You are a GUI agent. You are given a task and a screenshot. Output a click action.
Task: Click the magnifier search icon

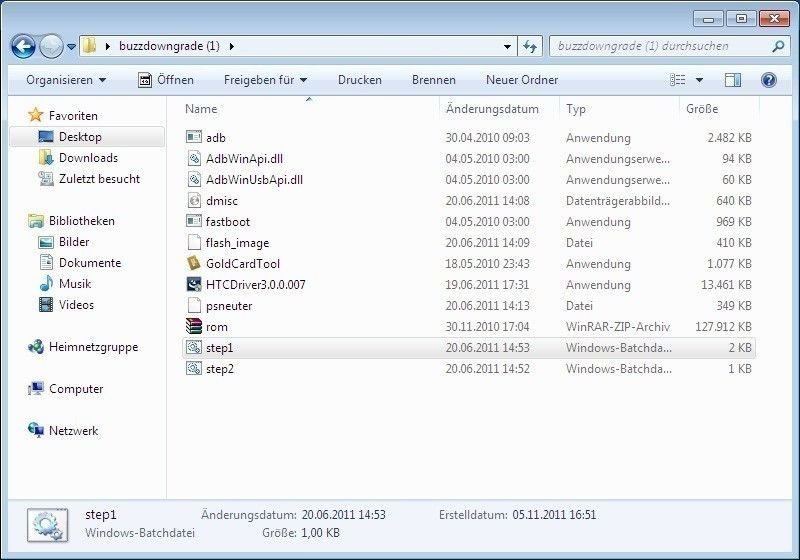coord(778,46)
